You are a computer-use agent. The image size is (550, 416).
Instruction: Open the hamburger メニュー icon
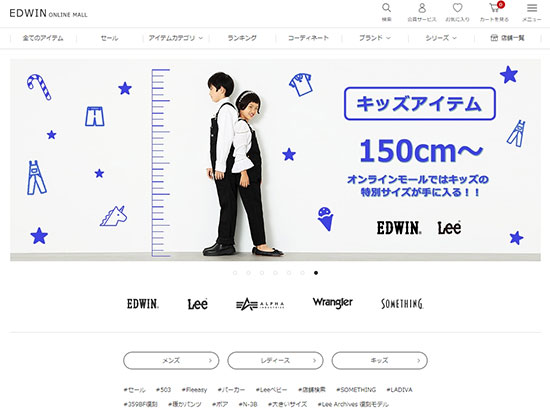(x=532, y=8)
